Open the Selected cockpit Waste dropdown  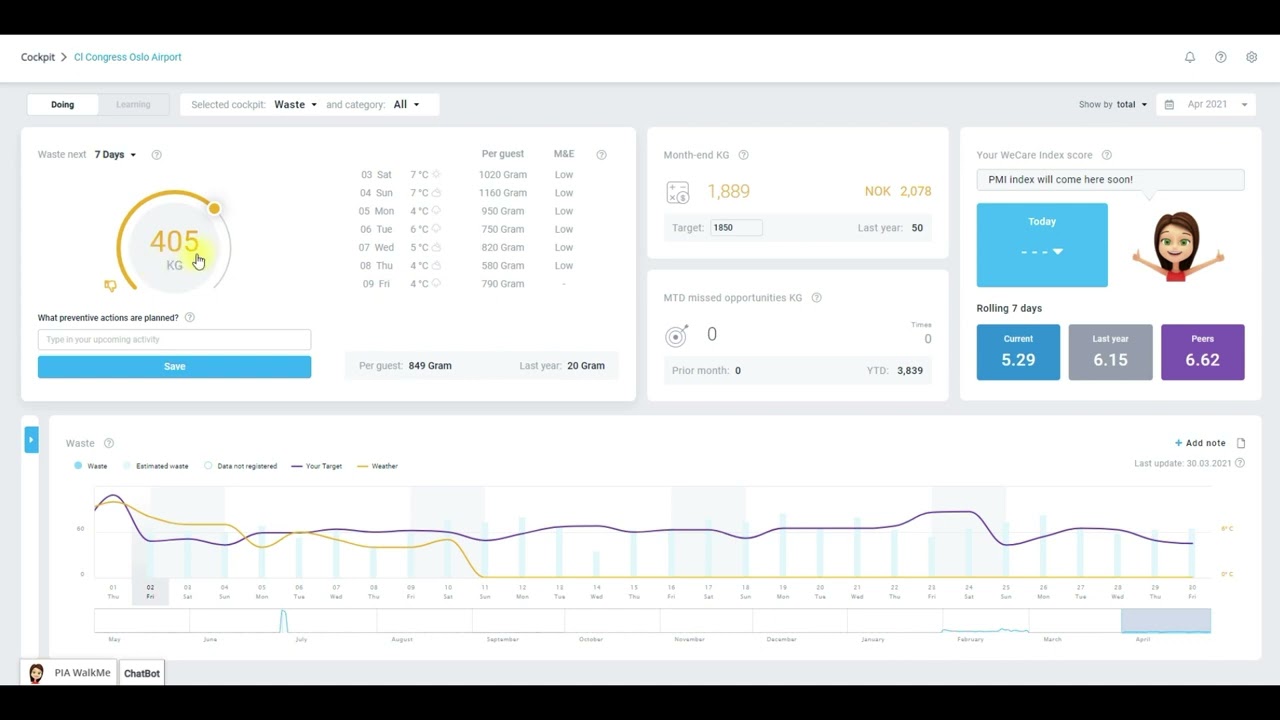[295, 104]
